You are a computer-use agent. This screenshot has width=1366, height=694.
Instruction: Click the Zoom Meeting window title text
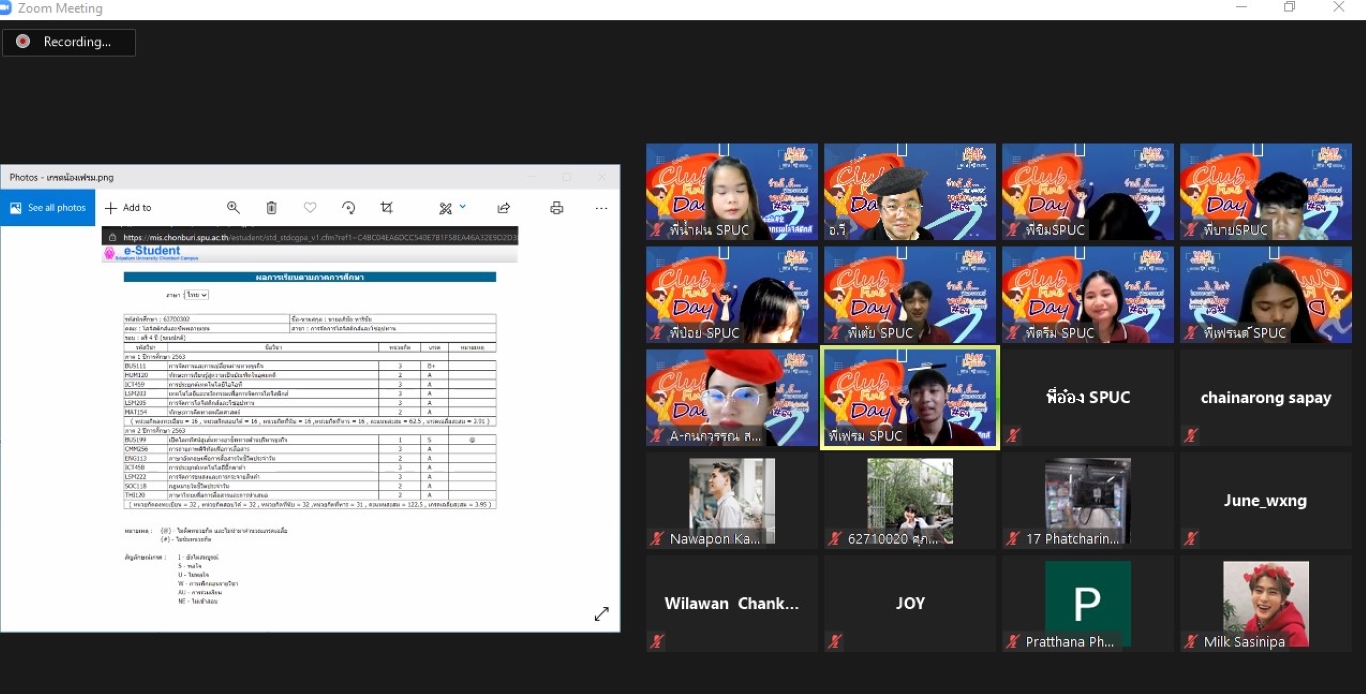coord(60,8)
